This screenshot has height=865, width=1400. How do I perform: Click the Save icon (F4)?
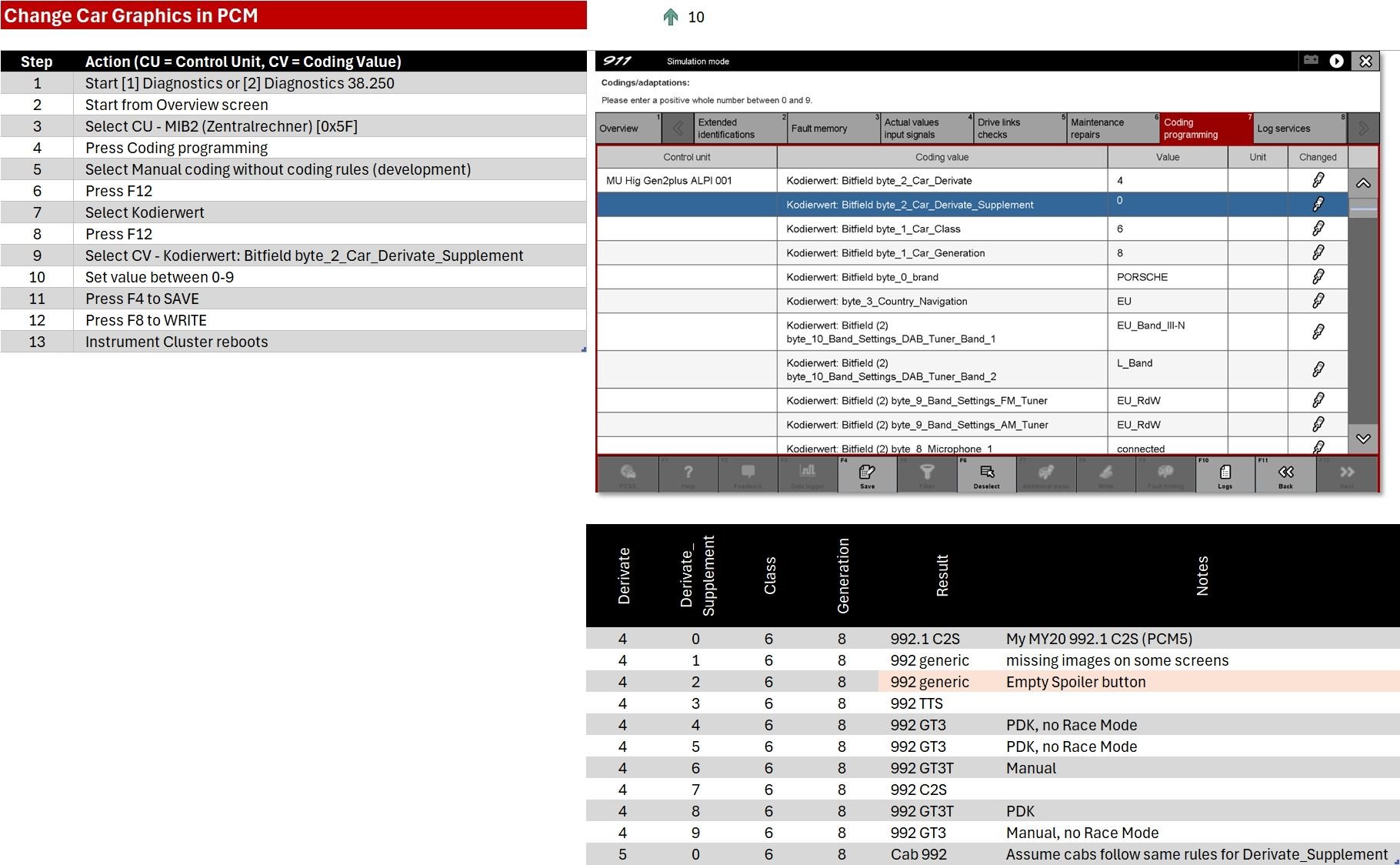pyautogui.click(x=867, y=474)
